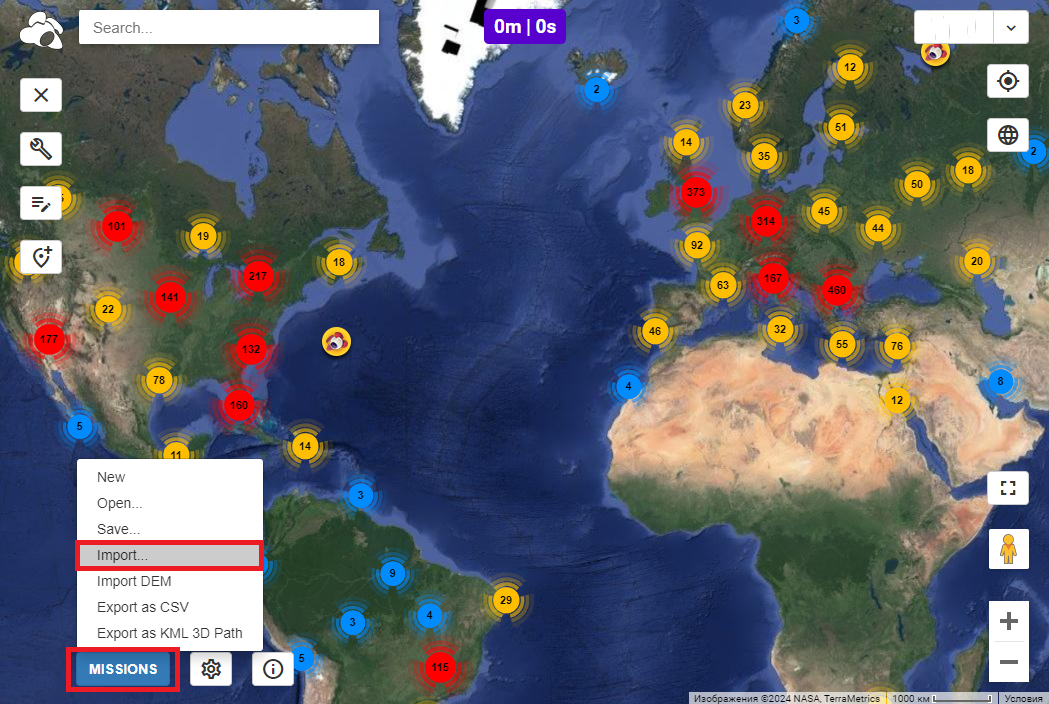Click the 0m | 0s flight time badge
Image resolution: width=1049 pixels, height=704 pixels.
coord(525,27)
